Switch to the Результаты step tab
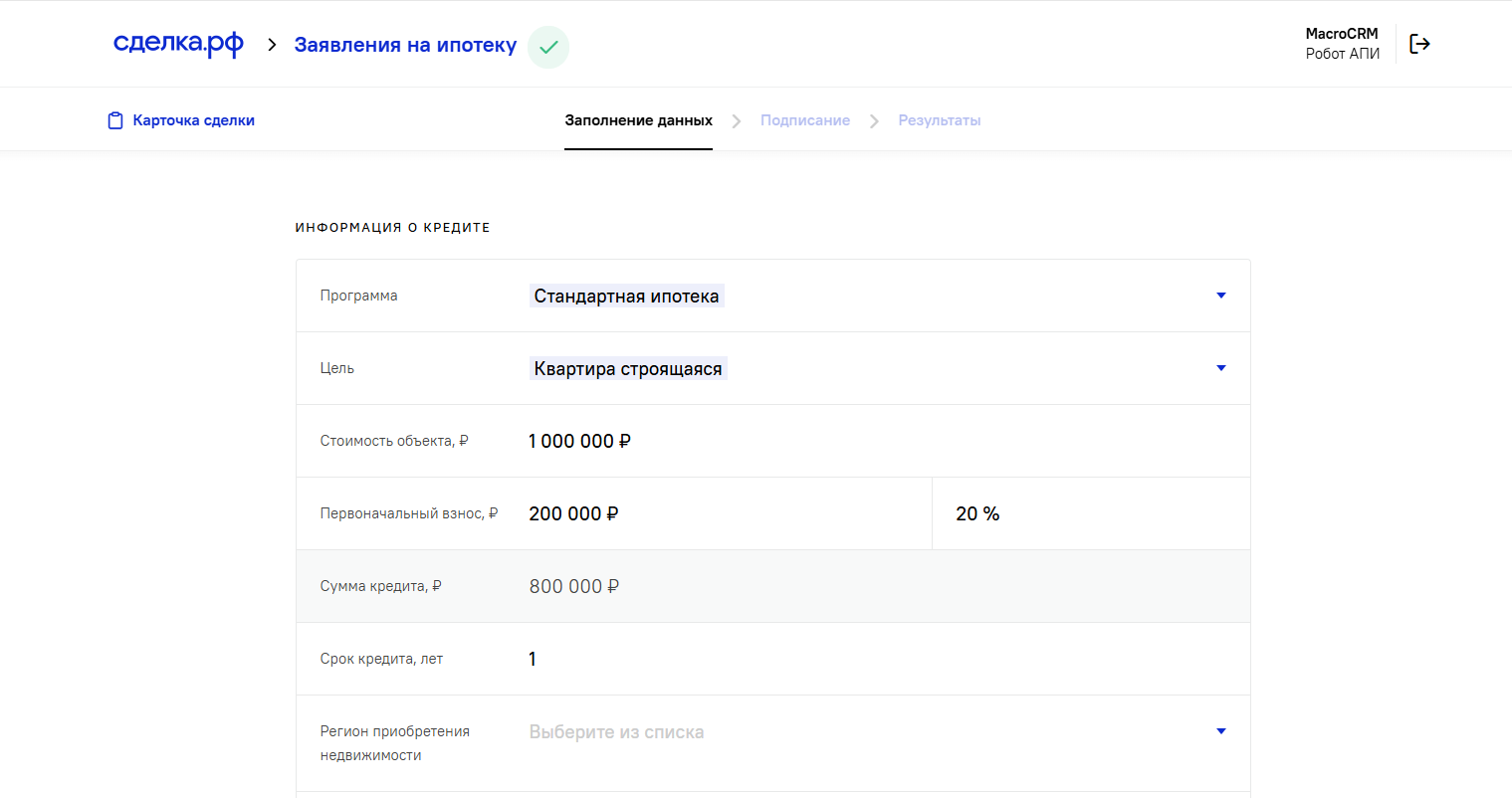Viewport: 1512px width, 798px height. [940, 120]
